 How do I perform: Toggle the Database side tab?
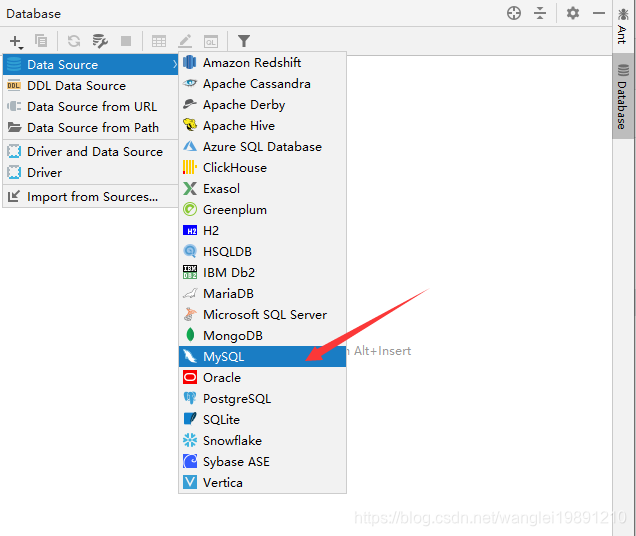pos(623,97)
